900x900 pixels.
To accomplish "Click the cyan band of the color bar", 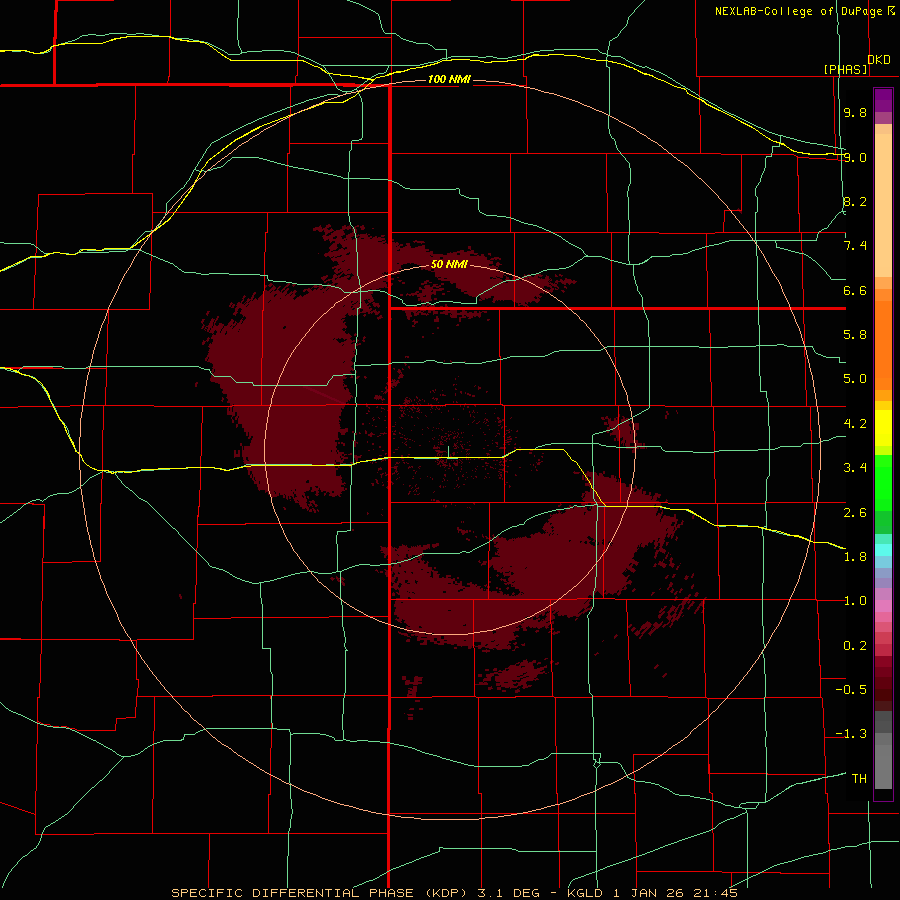I will pyautogui.click(x=883, y=550).
